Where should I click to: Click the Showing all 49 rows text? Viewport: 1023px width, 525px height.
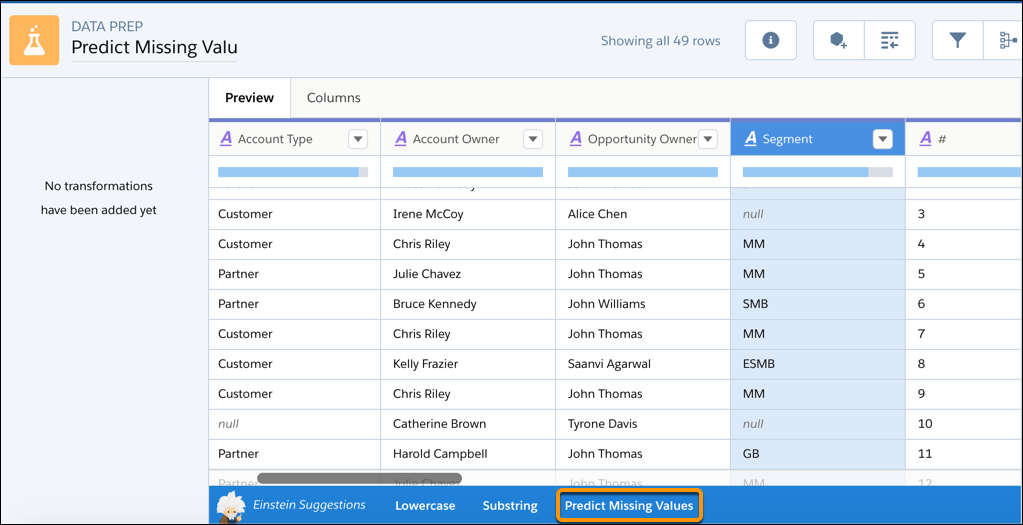point(660,41)
